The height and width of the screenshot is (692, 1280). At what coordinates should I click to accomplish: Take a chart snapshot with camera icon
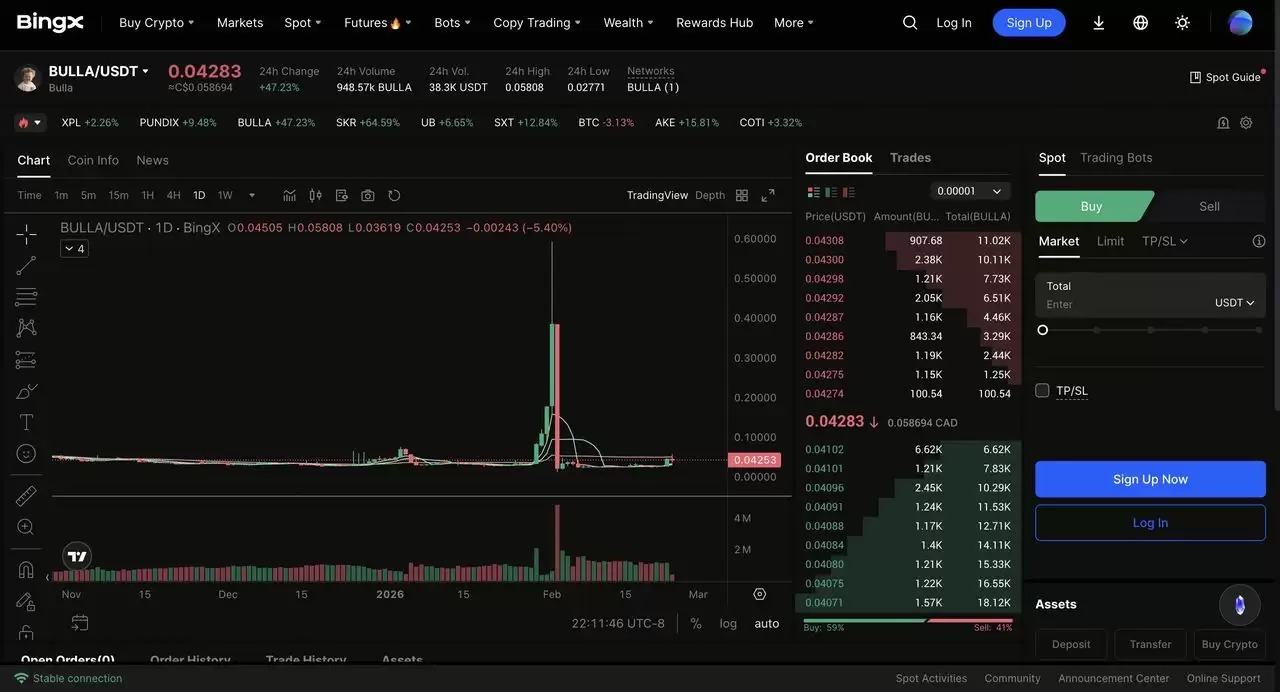point(368,195)
